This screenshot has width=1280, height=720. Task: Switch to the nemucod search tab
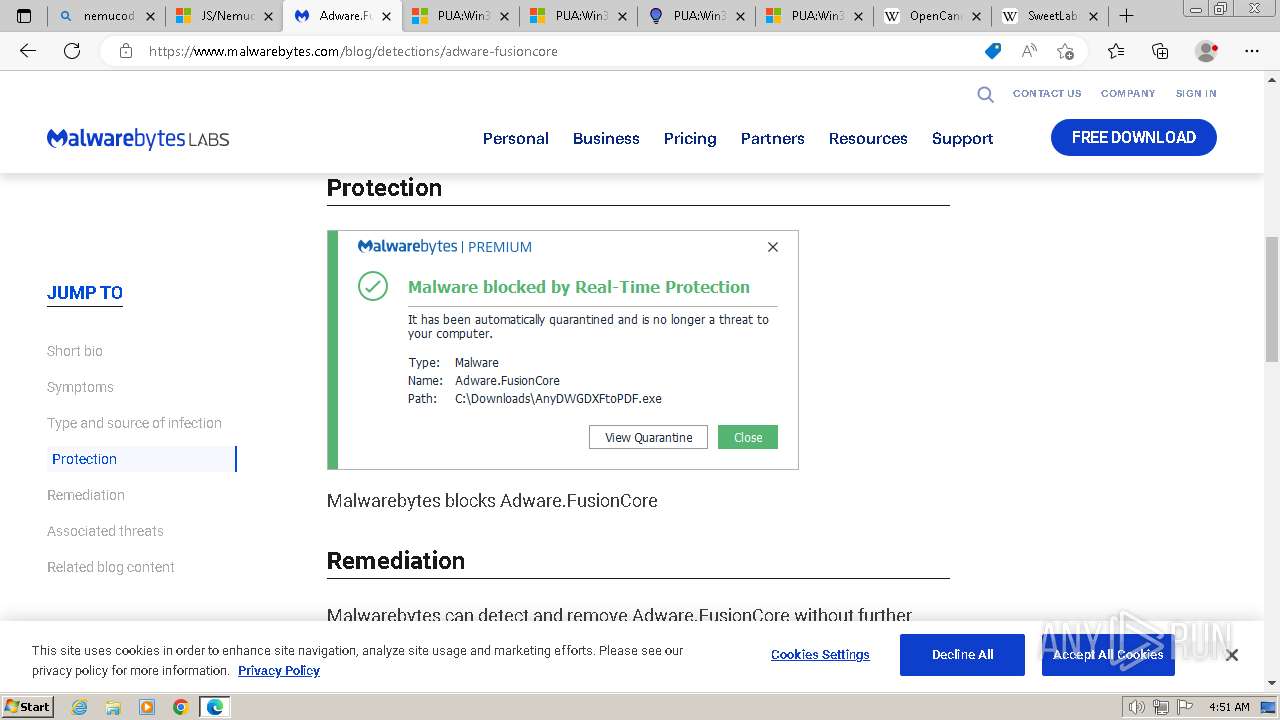click(106, 16)
